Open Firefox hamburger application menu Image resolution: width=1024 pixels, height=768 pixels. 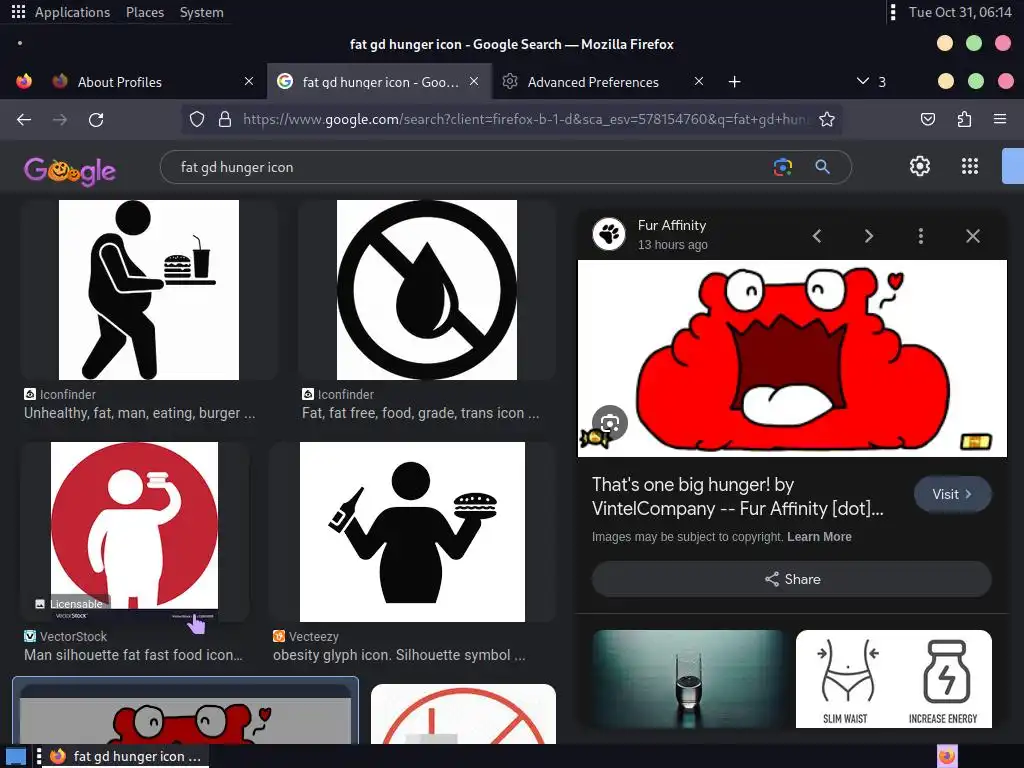coord(1000,120)
